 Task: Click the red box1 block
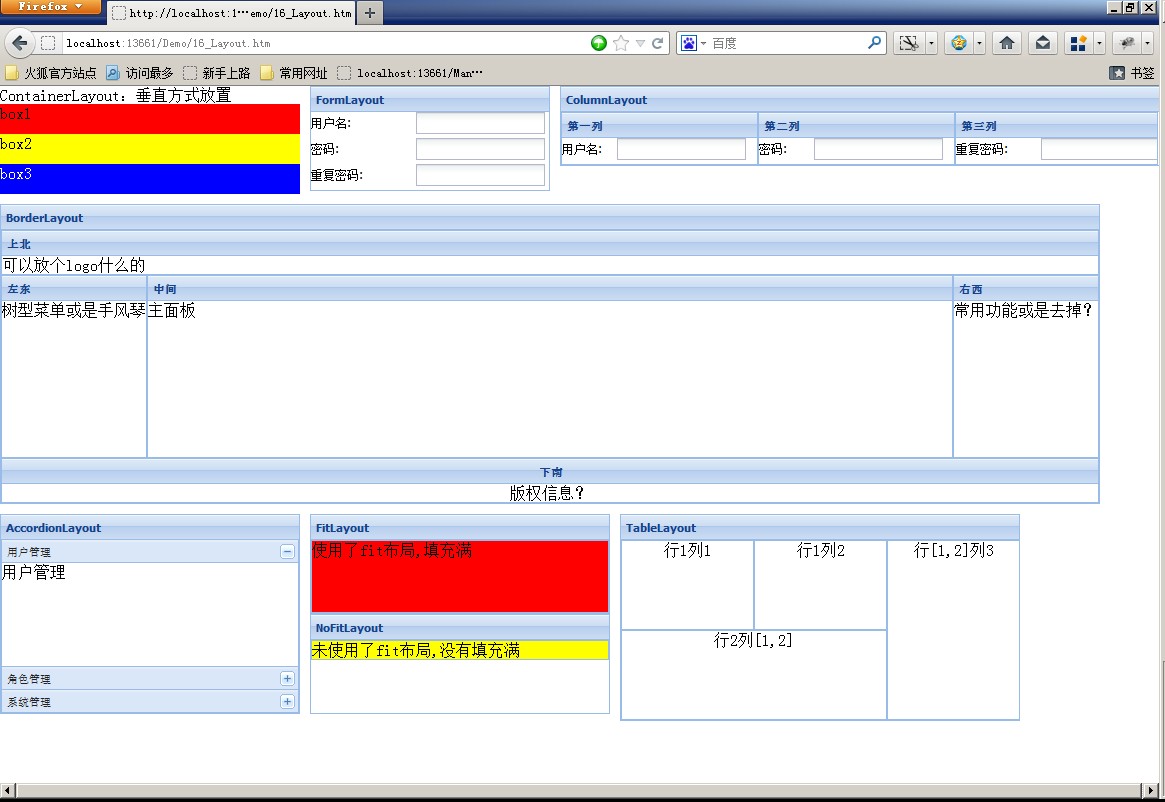[x=149, y=119]
